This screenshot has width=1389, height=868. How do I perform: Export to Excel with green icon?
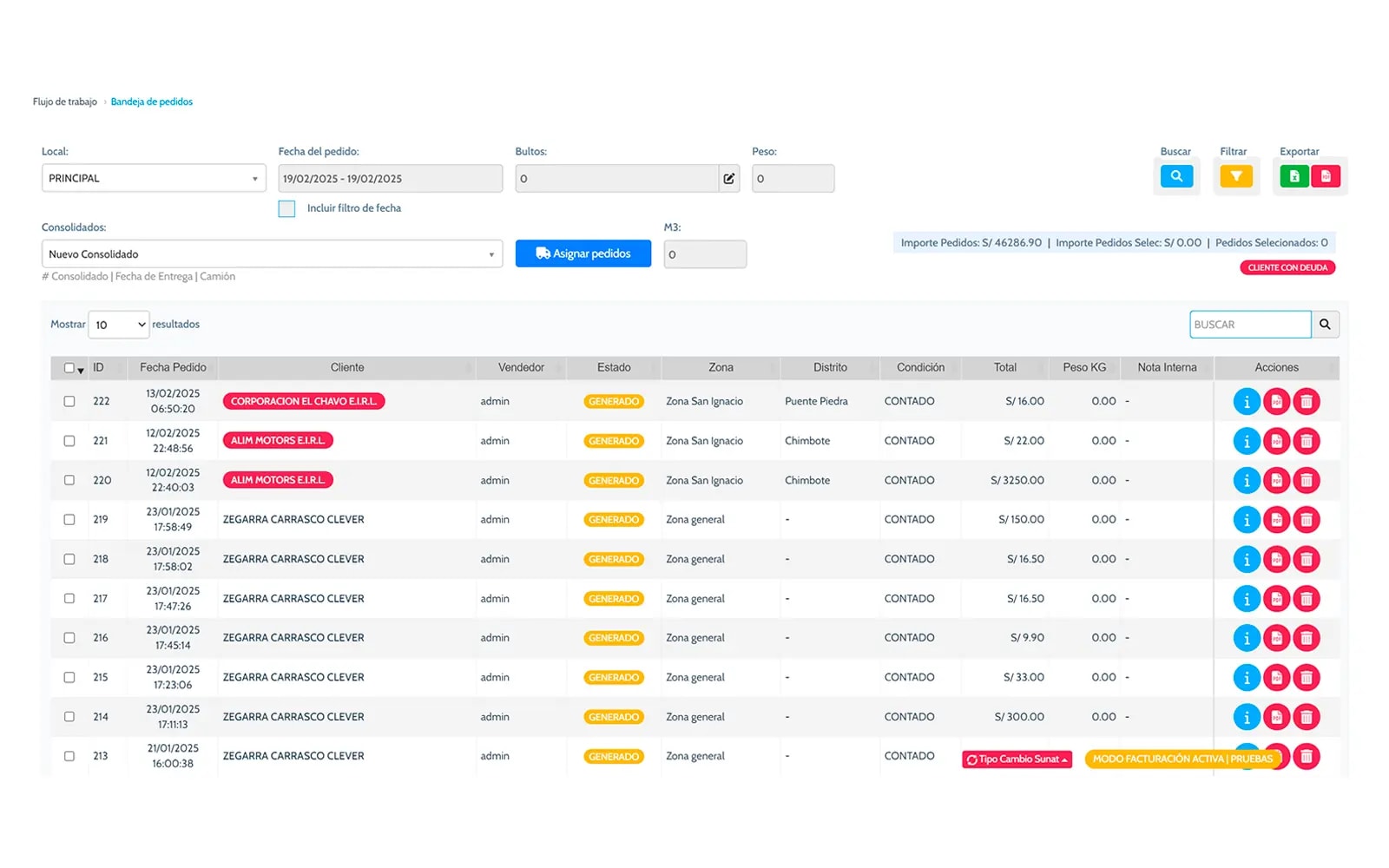coord(1294,176)
